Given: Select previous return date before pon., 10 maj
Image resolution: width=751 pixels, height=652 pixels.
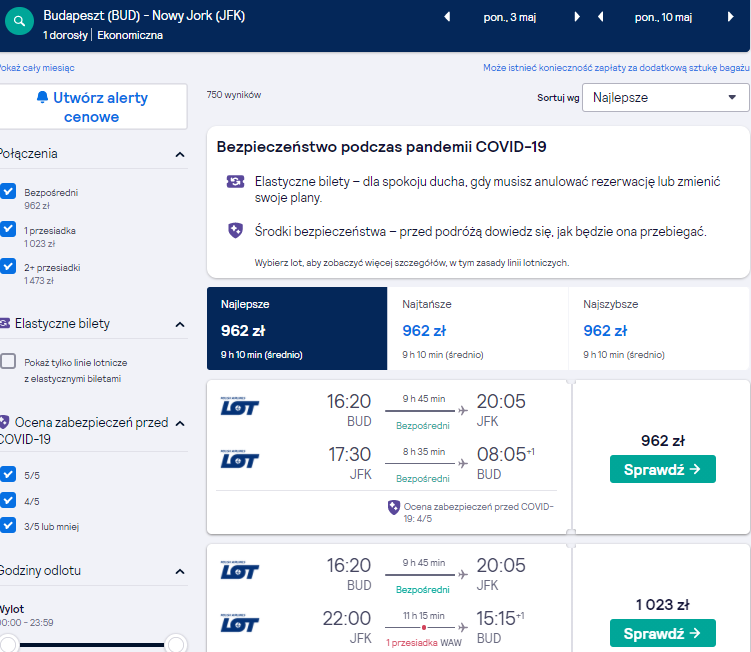Looking at the screenshot, I should pos(601,17).
